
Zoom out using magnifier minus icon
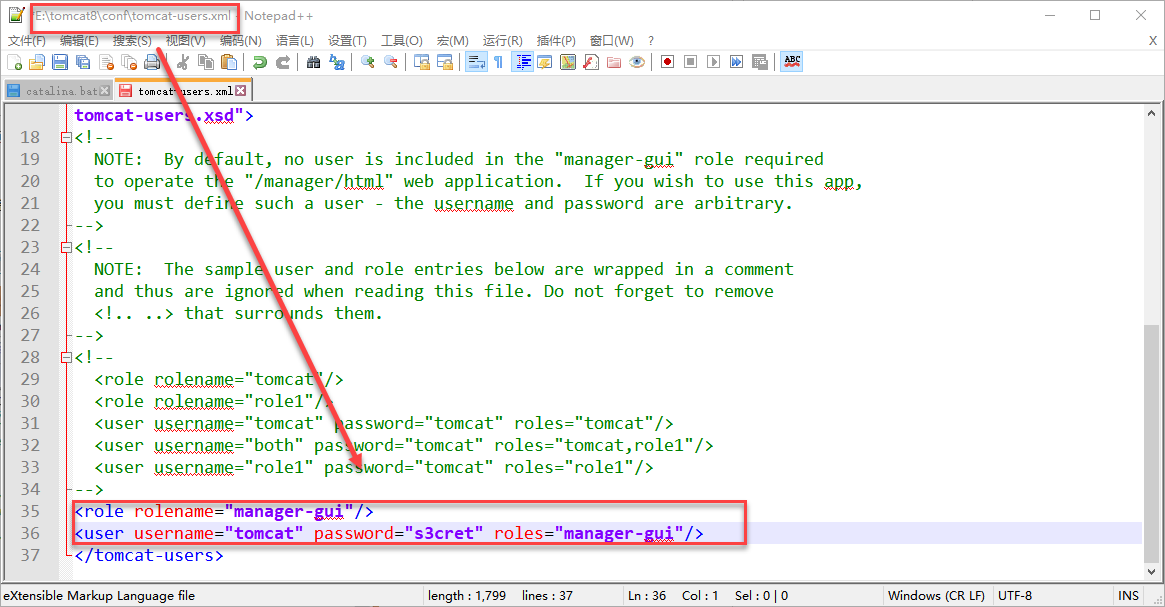pos(391,62)
